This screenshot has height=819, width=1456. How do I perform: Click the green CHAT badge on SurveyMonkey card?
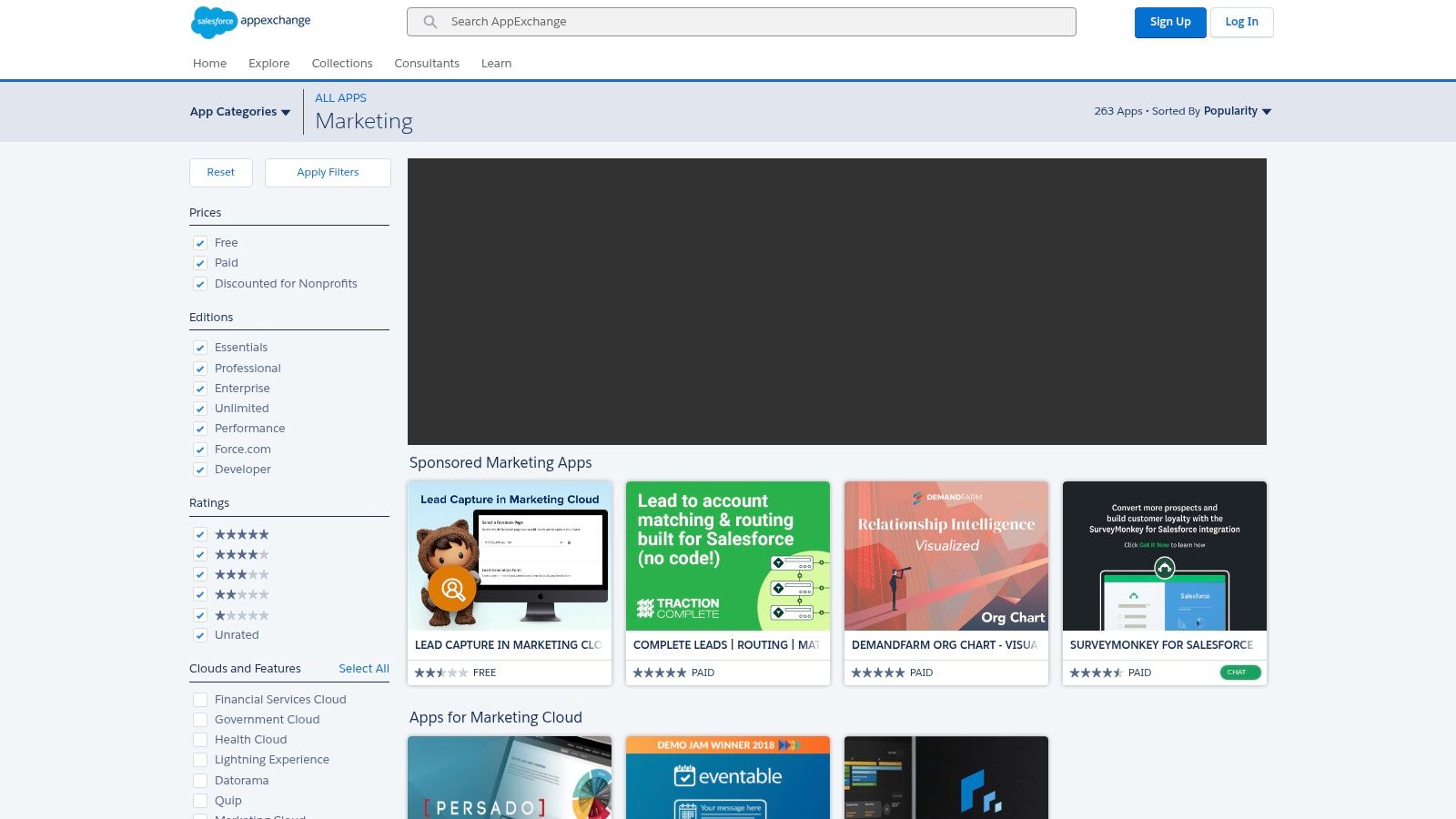point(1239,672)
